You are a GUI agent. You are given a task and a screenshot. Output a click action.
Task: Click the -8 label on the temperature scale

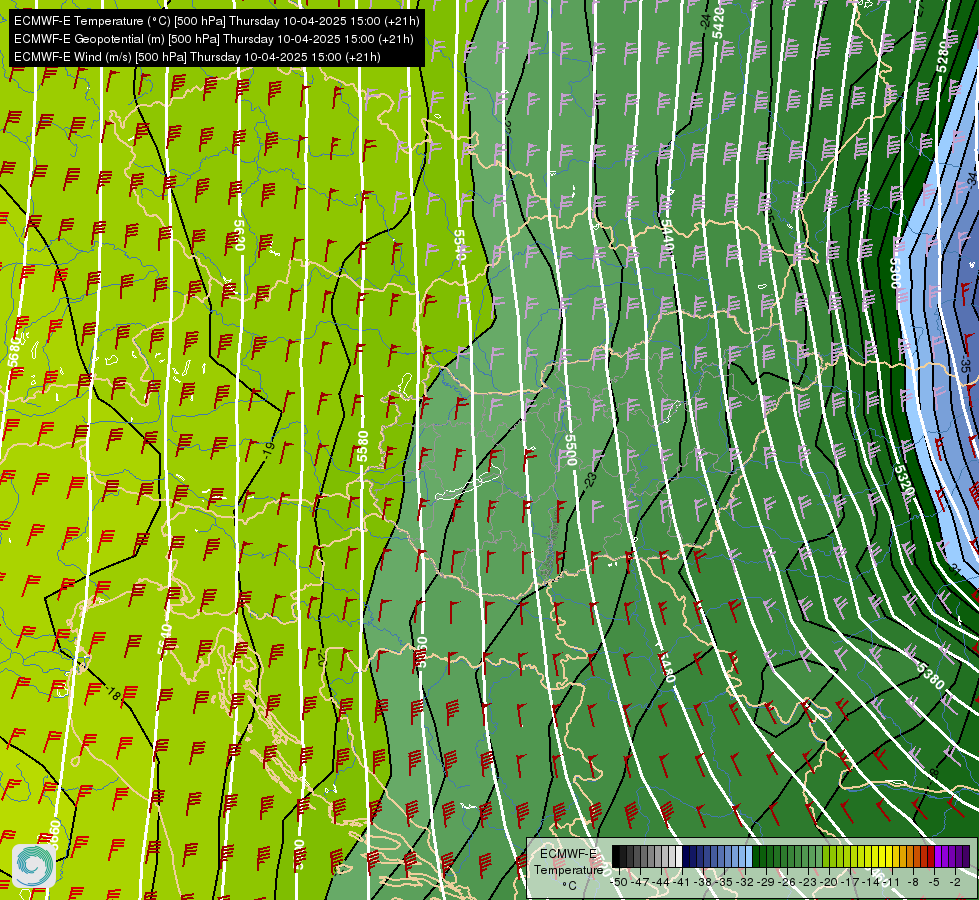click(x=913, y=882)
